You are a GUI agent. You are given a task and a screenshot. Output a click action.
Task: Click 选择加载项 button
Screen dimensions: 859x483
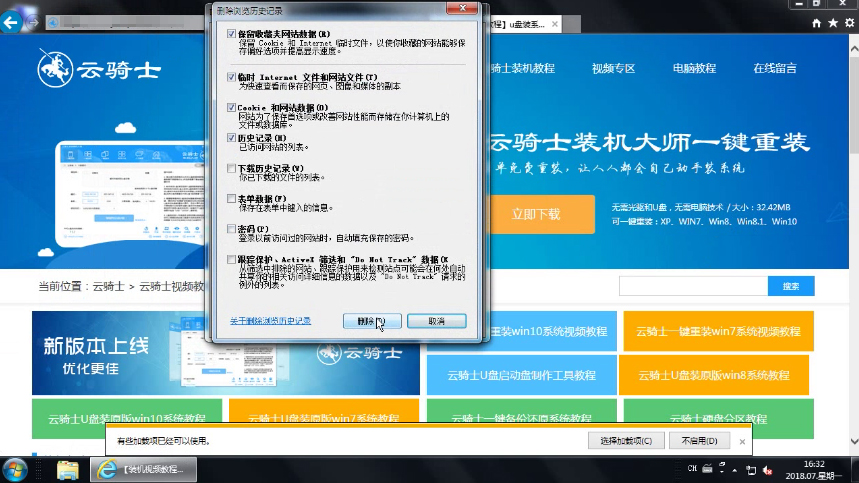(626, 441)
